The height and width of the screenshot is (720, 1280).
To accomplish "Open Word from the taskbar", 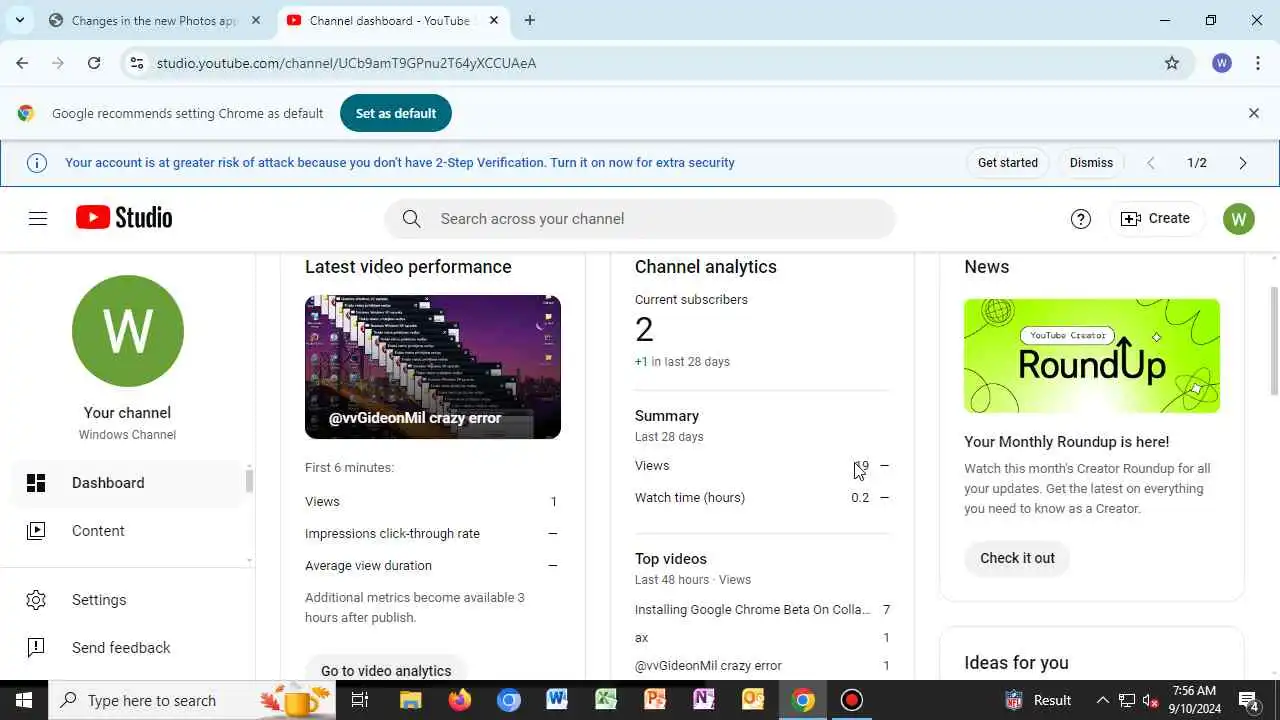I will click(557, 700).
